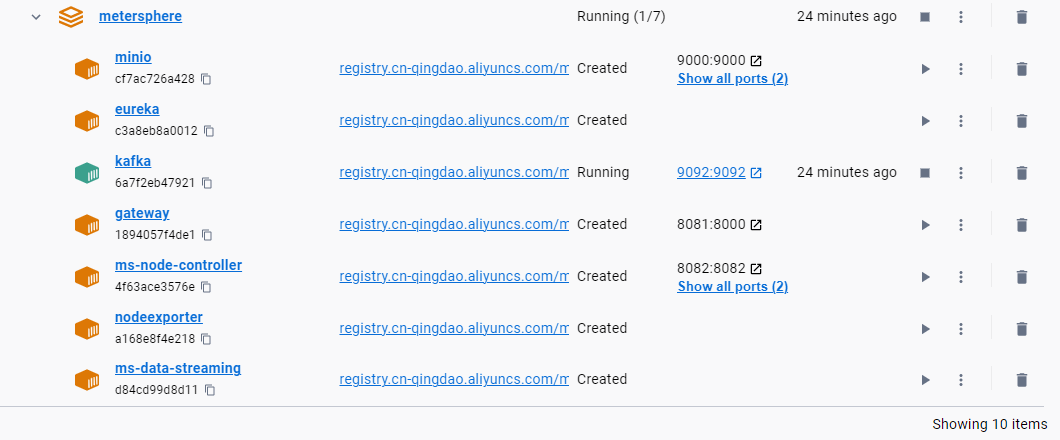Open kafka image registry link
The height and width of the screenshot is (440, 1060).
tap(454, 172)
